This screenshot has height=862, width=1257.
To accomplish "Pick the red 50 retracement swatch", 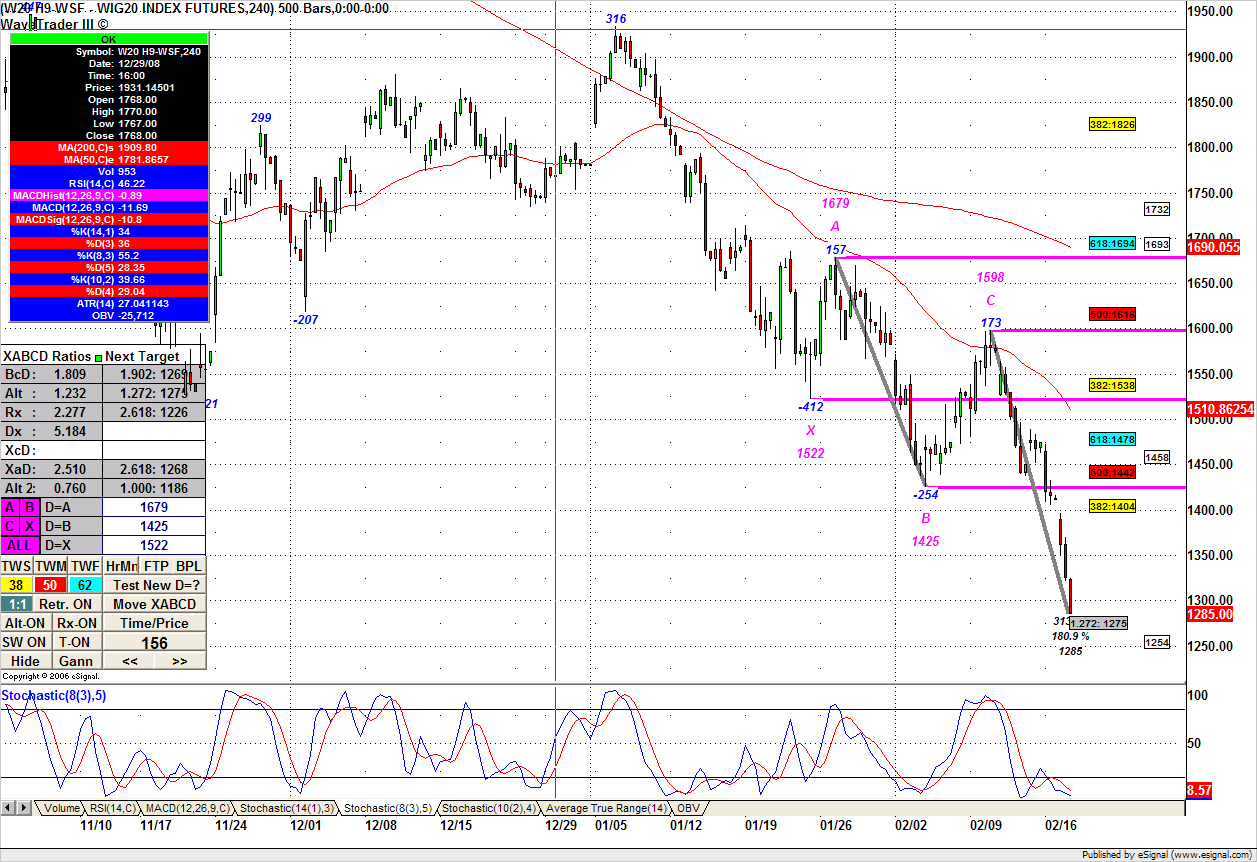I will click(50, 584).
